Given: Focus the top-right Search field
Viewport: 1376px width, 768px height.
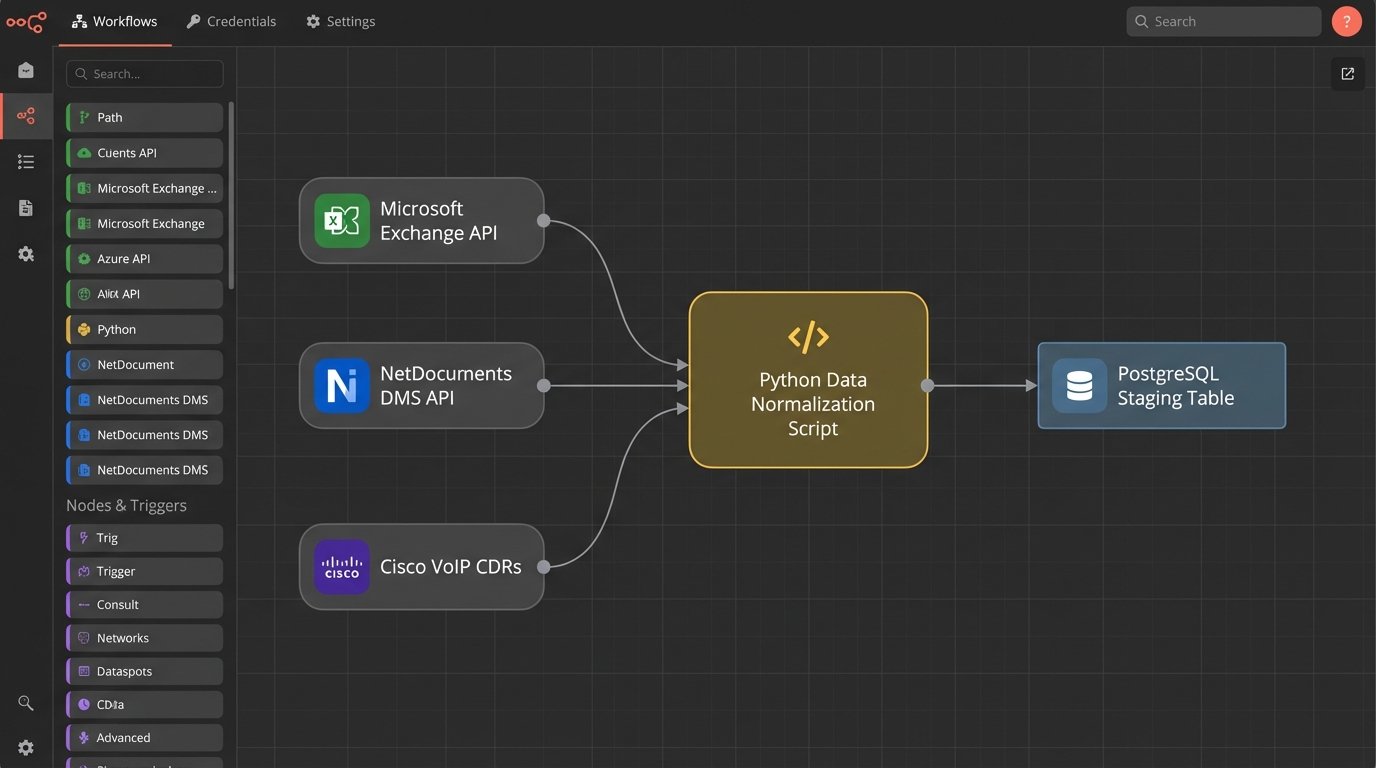Looking at the screenshot, I should (1223, 21).
